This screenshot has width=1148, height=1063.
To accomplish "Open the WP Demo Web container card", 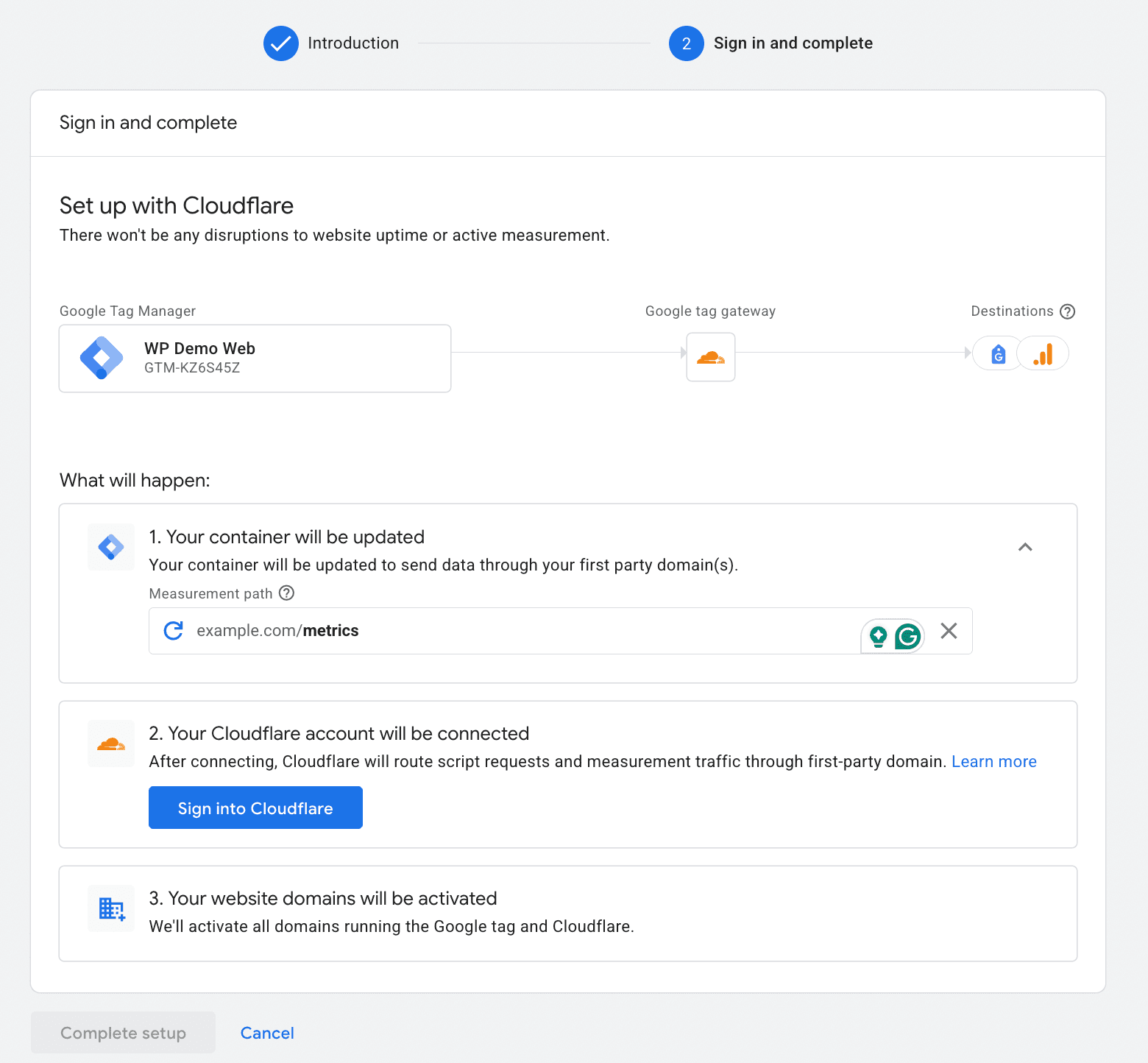I will (x=255, y=359).
